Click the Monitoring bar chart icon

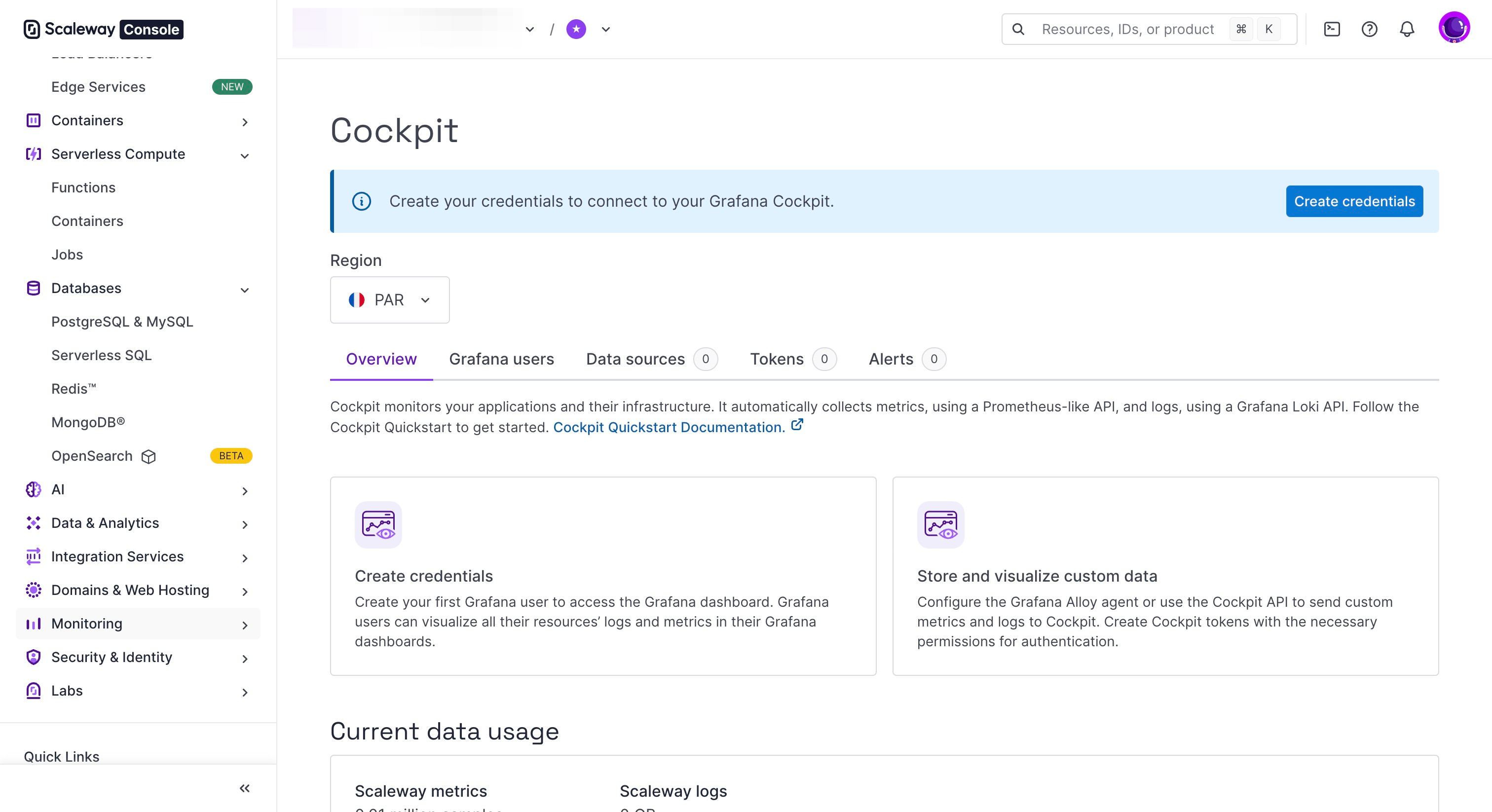(x=34, y=624)
